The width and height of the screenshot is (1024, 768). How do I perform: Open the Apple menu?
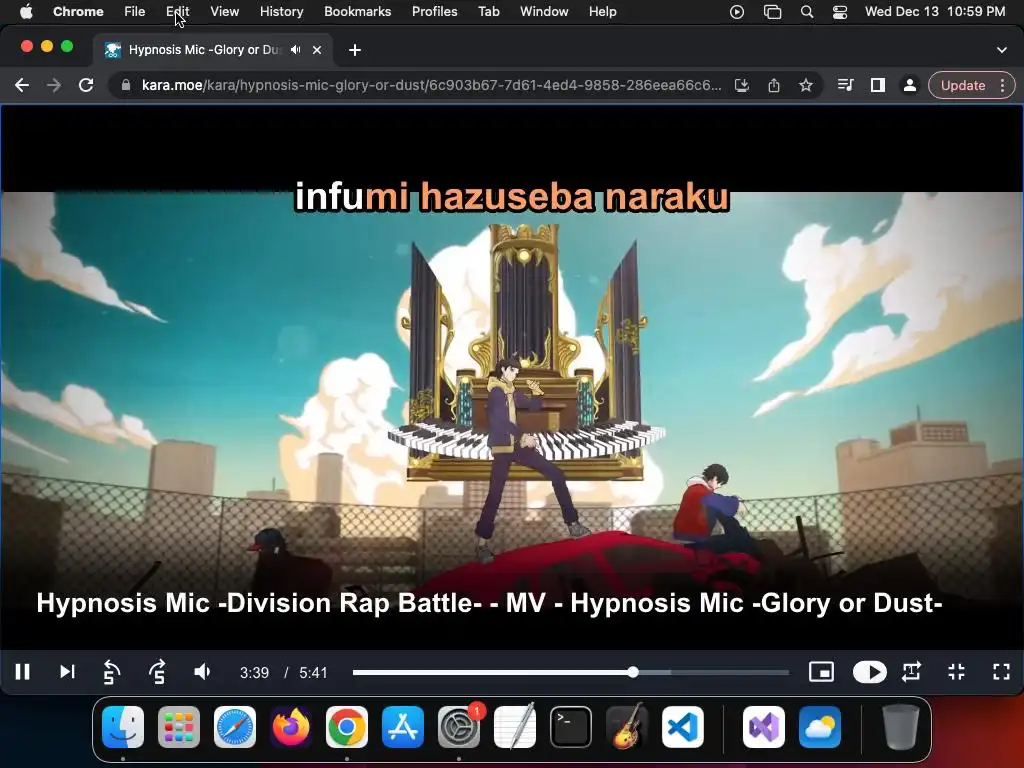tap(26, 12)
